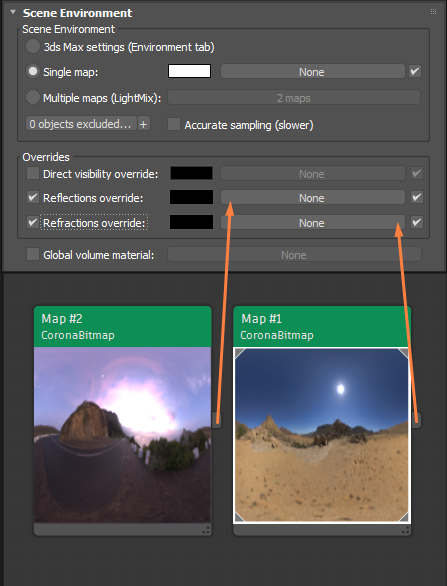Open the 0 objects excluded list
The height and width of the screenshot is (586, 447).
[81, 123]
